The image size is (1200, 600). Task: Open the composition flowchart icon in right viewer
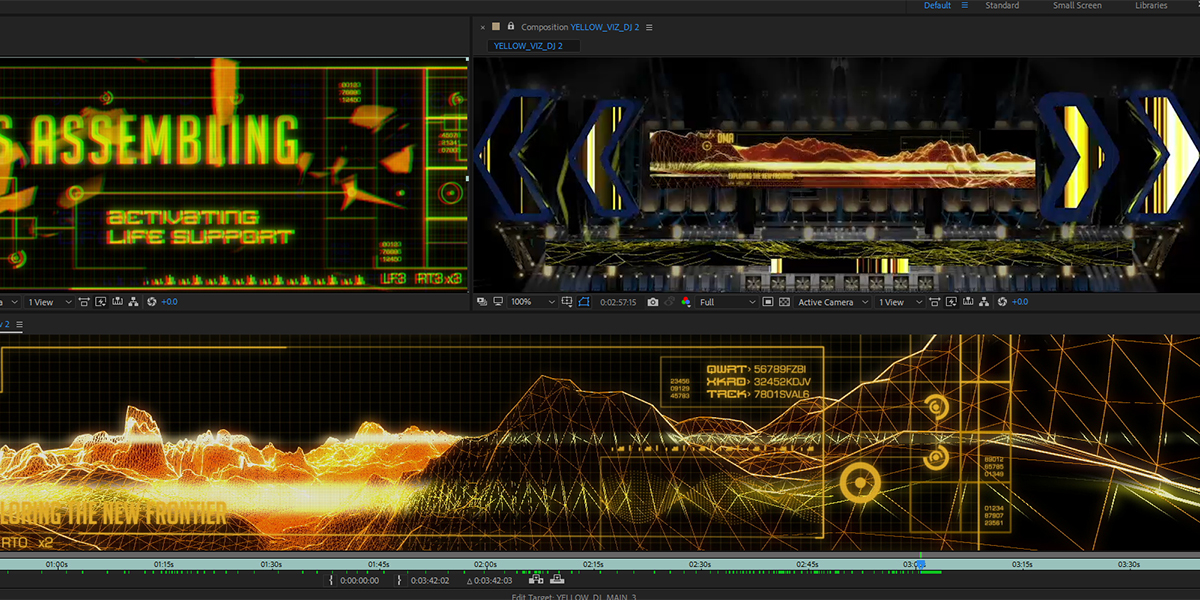984,302
